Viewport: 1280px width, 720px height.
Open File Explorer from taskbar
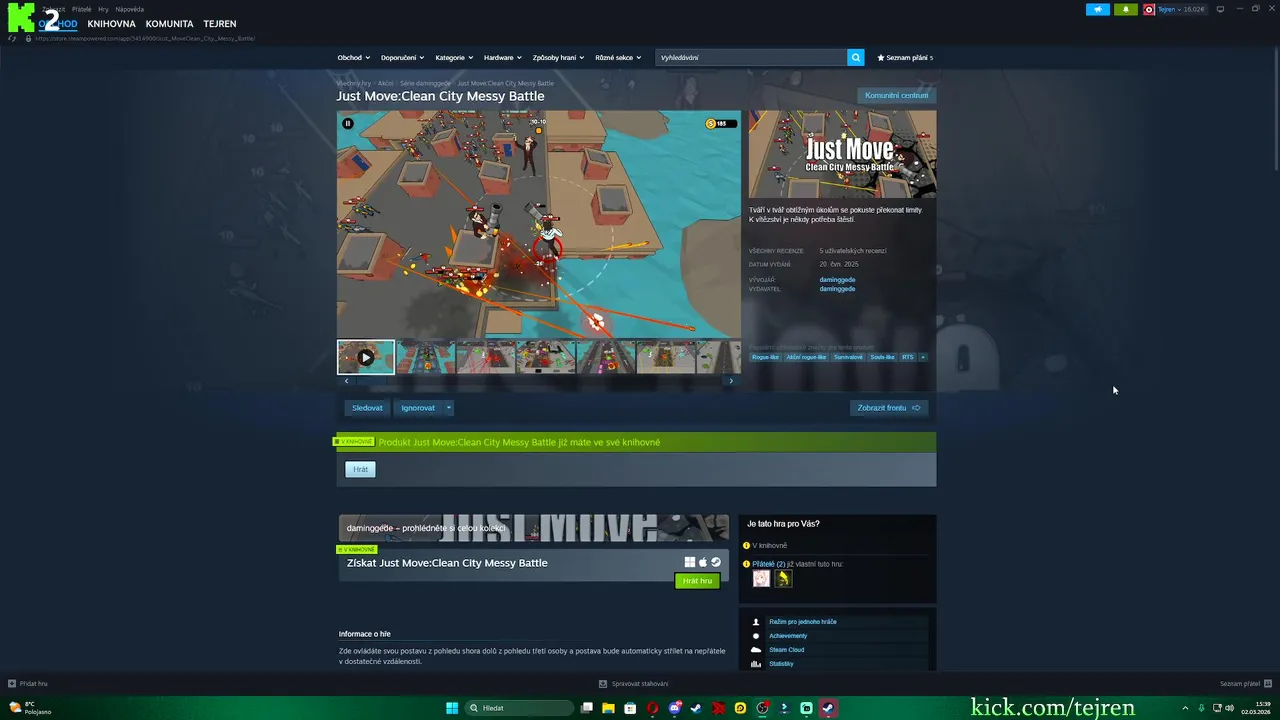pyautogui.click(x=608, y=708)
